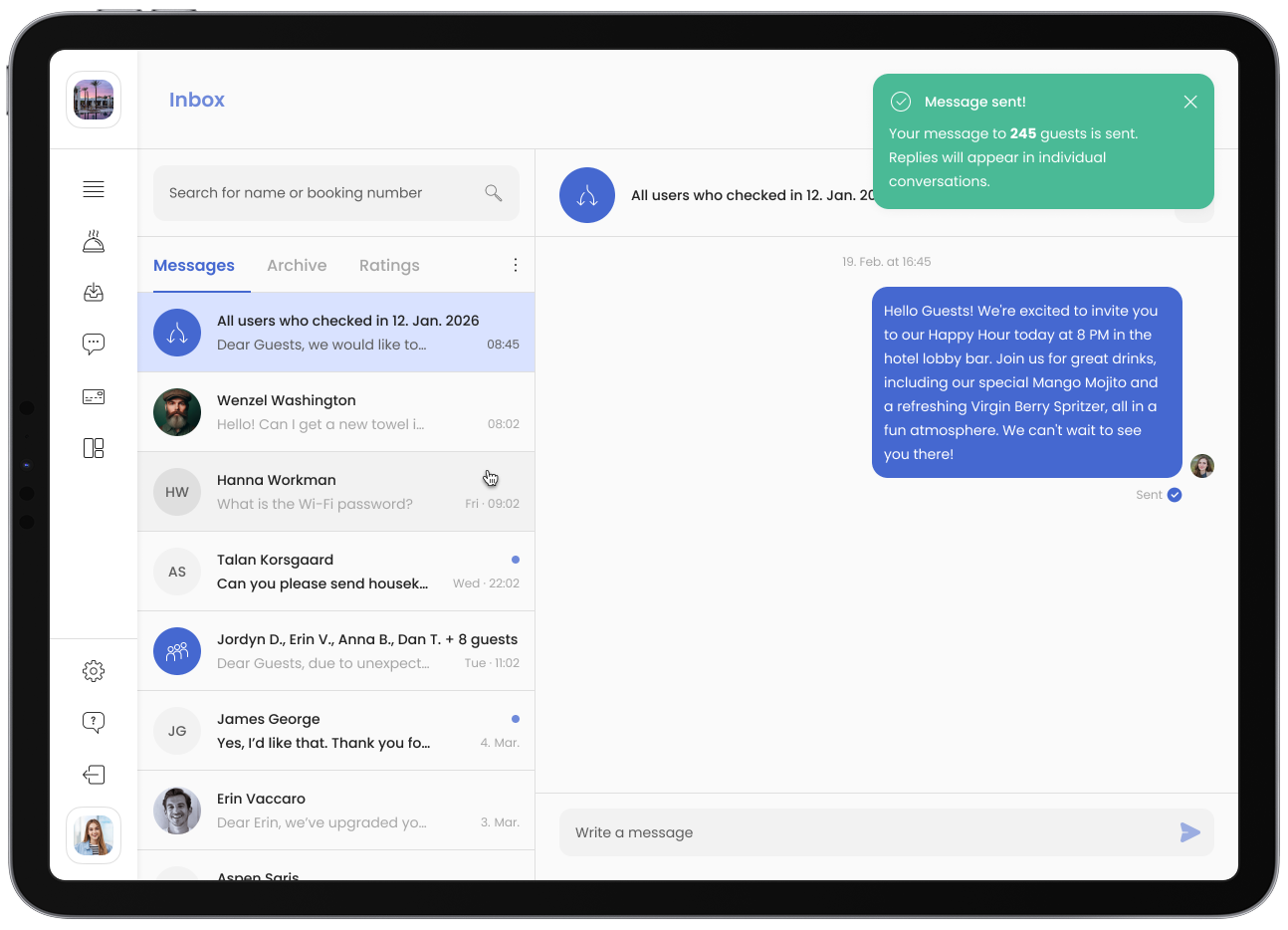Open the three-dot menu beside Ratings
The image size is (1288, 930).
click(x=516, y=264)
